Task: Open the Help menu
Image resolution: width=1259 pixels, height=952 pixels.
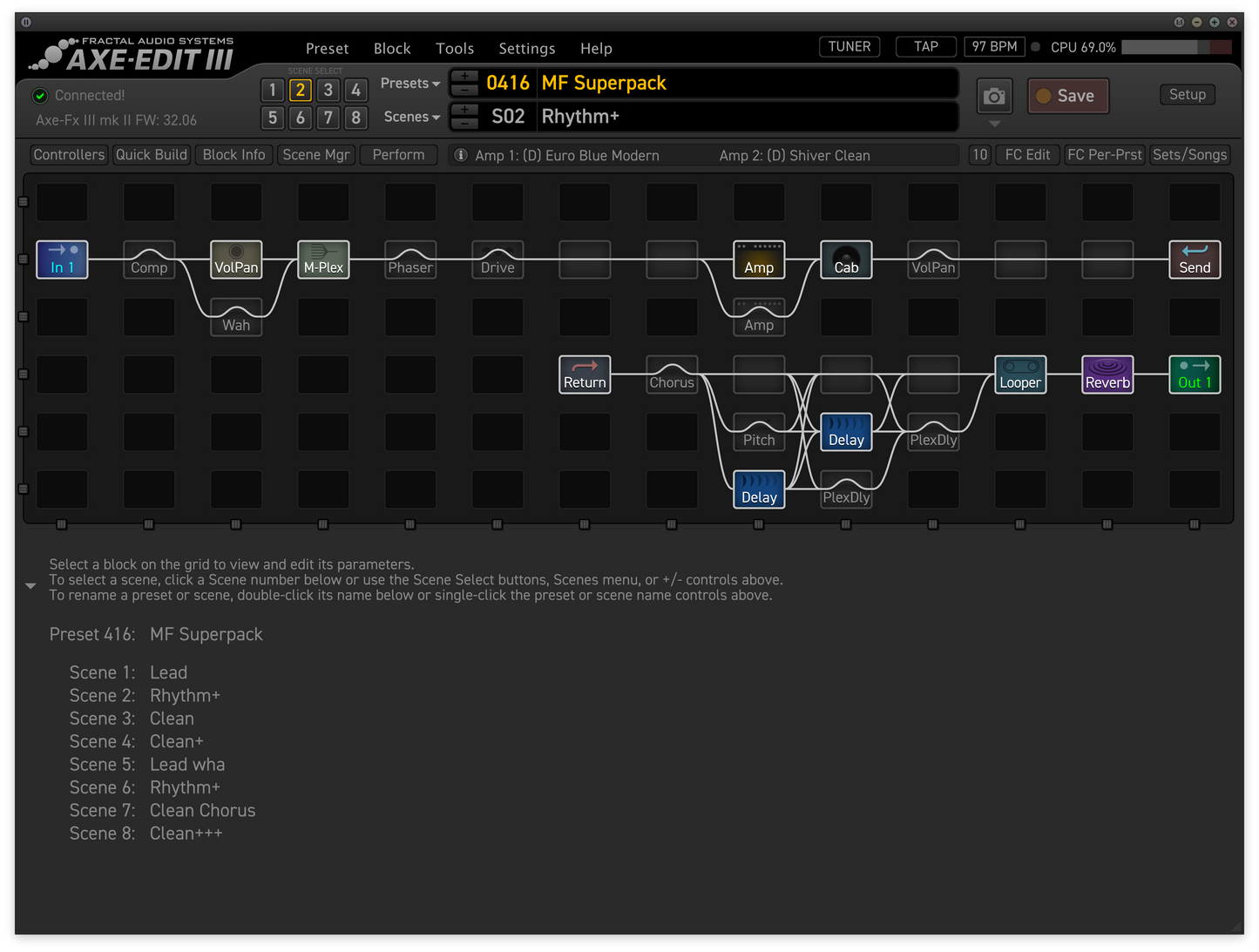Action: coord(597,49)
